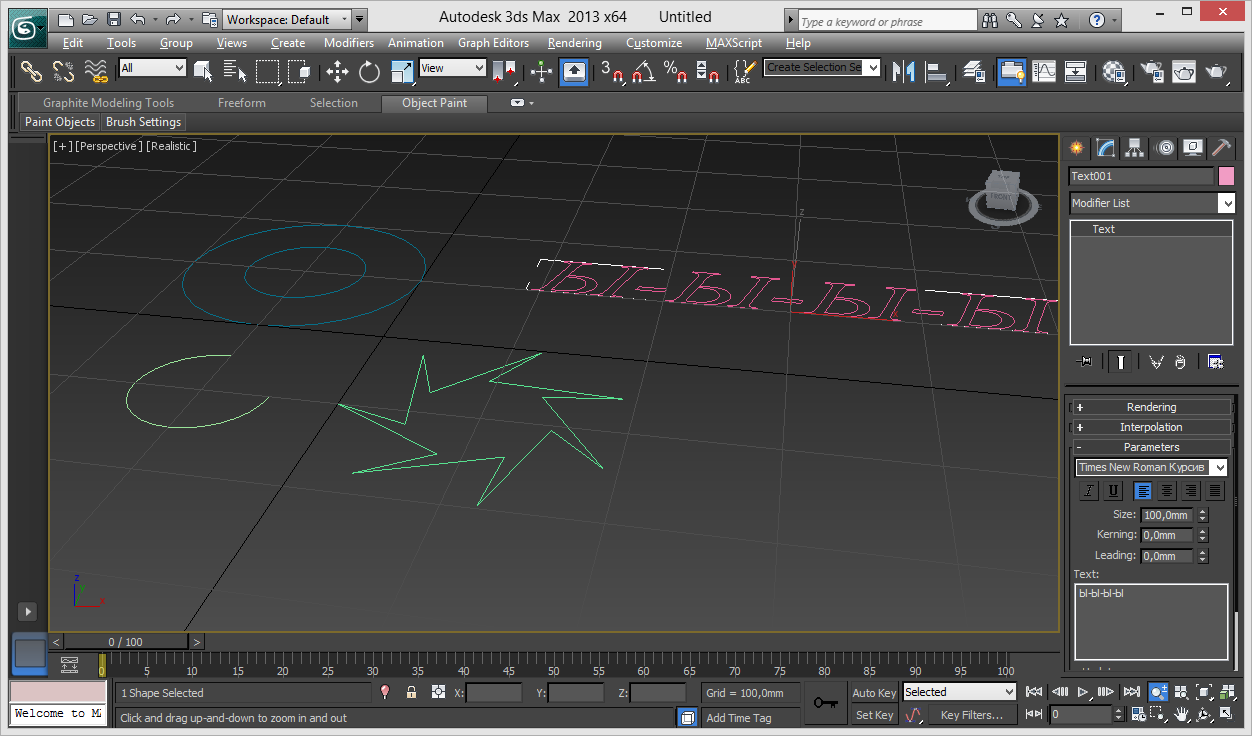Collapse the Parameters rollout
The image size is (1252, 736).
(x=1151, y=447)
